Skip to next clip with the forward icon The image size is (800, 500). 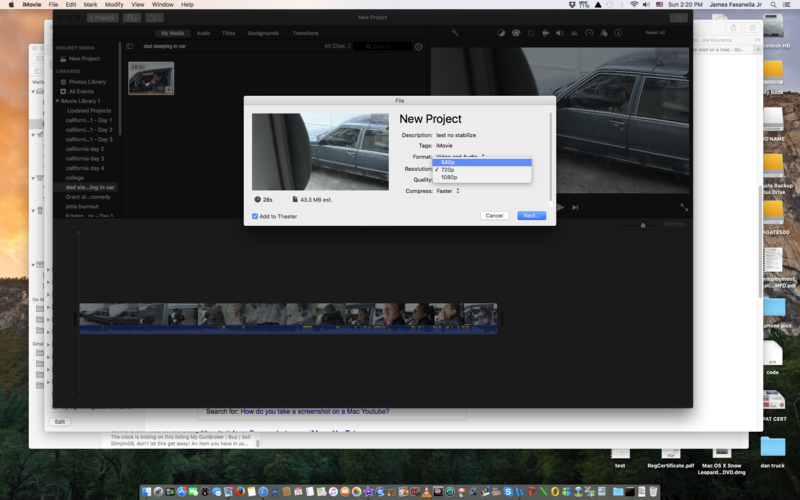tap(575, 207)
